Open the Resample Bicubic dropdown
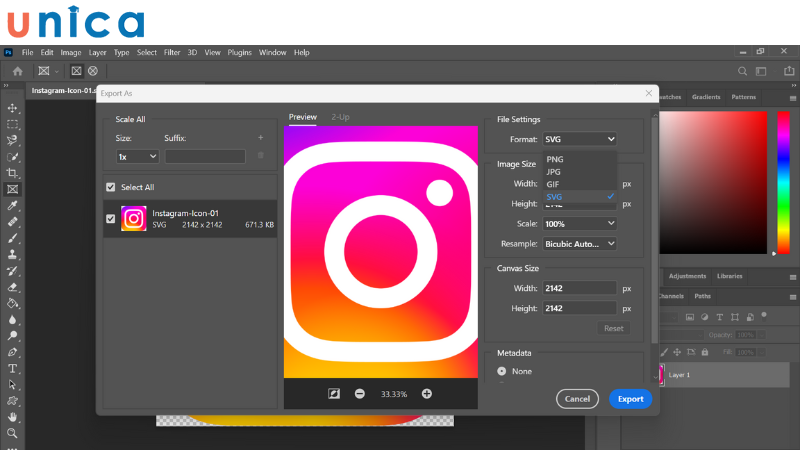800x450 pixels. (x=579, y=243)
